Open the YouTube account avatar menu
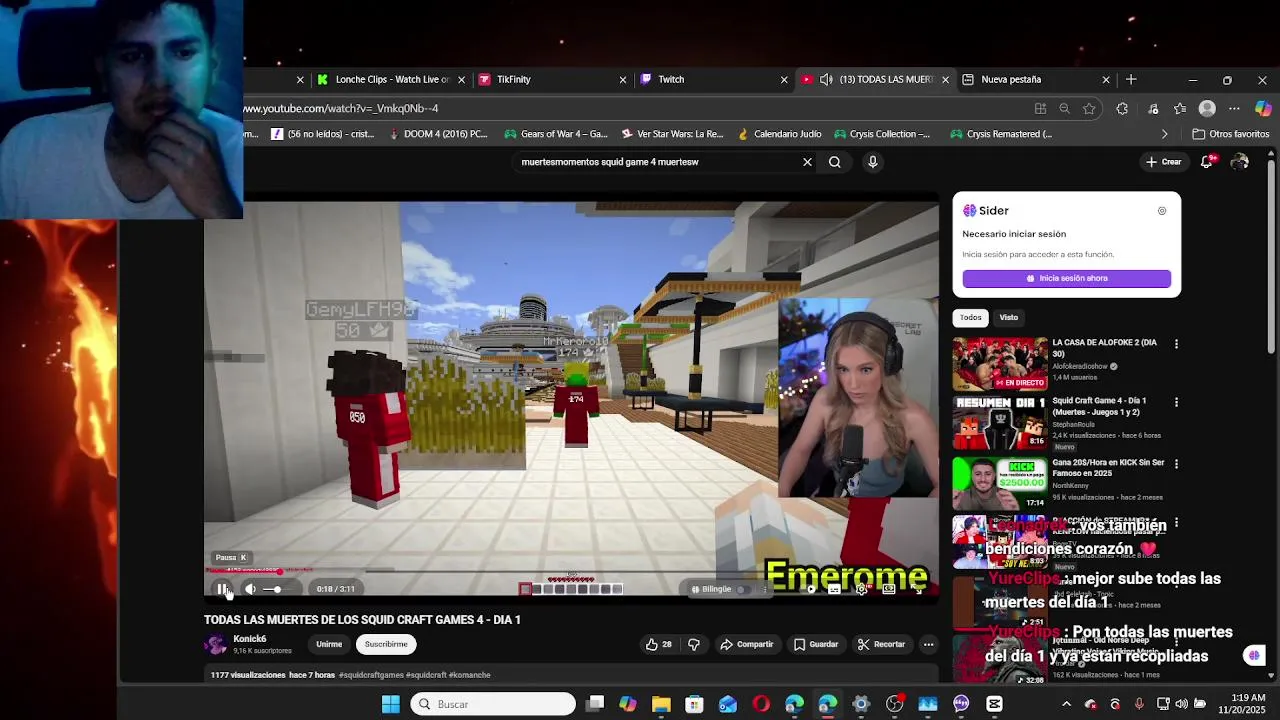1280x720 pixels. click(x=1240, y=162)
